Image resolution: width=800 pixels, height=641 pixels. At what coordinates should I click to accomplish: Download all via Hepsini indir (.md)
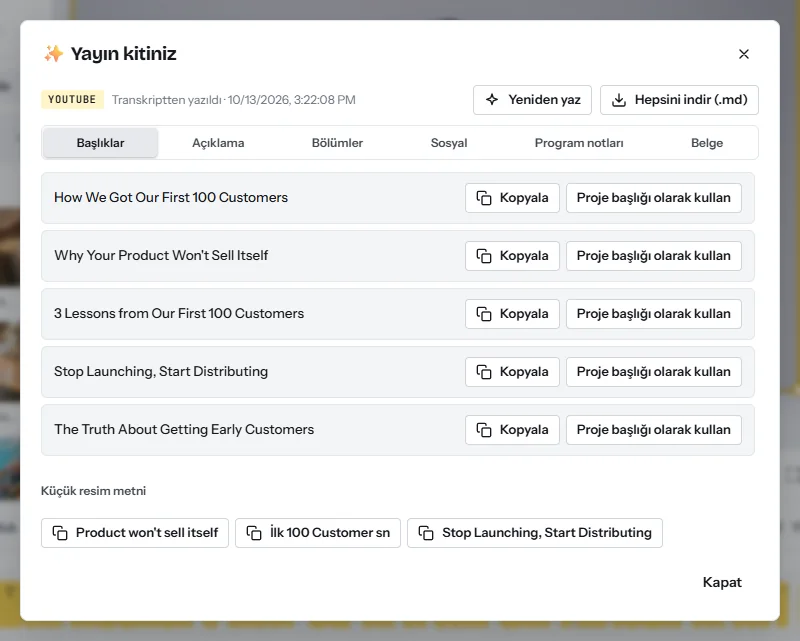point(679,100)
